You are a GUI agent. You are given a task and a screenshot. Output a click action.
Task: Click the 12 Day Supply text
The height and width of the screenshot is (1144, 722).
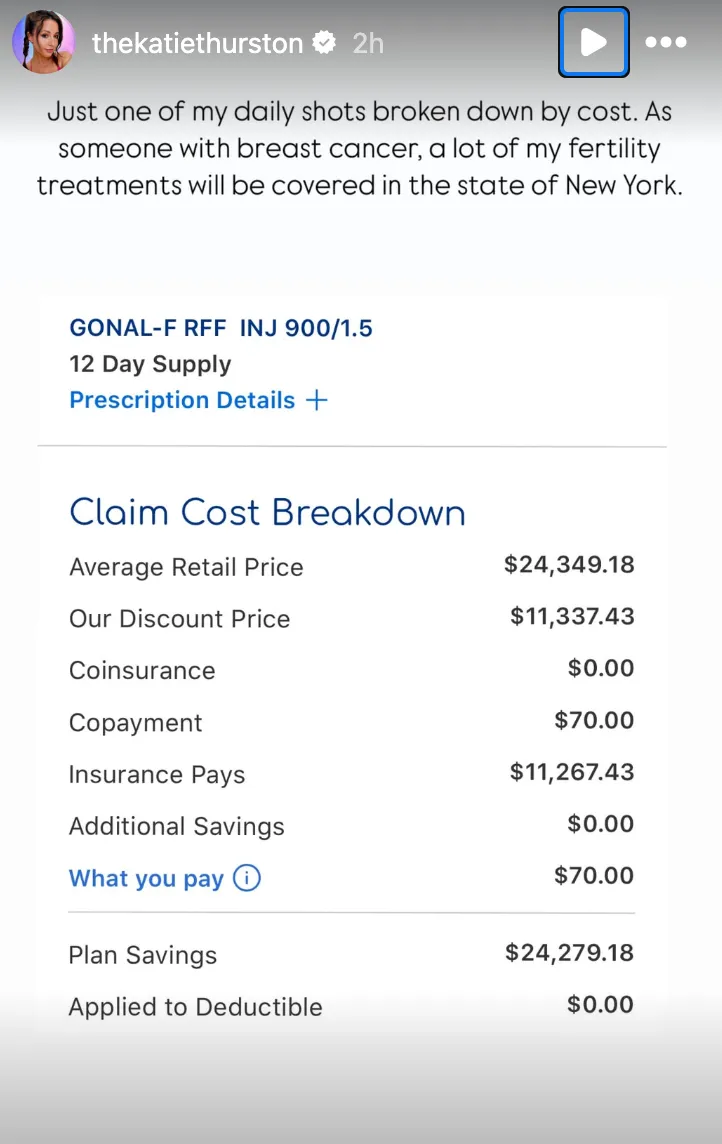click(150, 364)
